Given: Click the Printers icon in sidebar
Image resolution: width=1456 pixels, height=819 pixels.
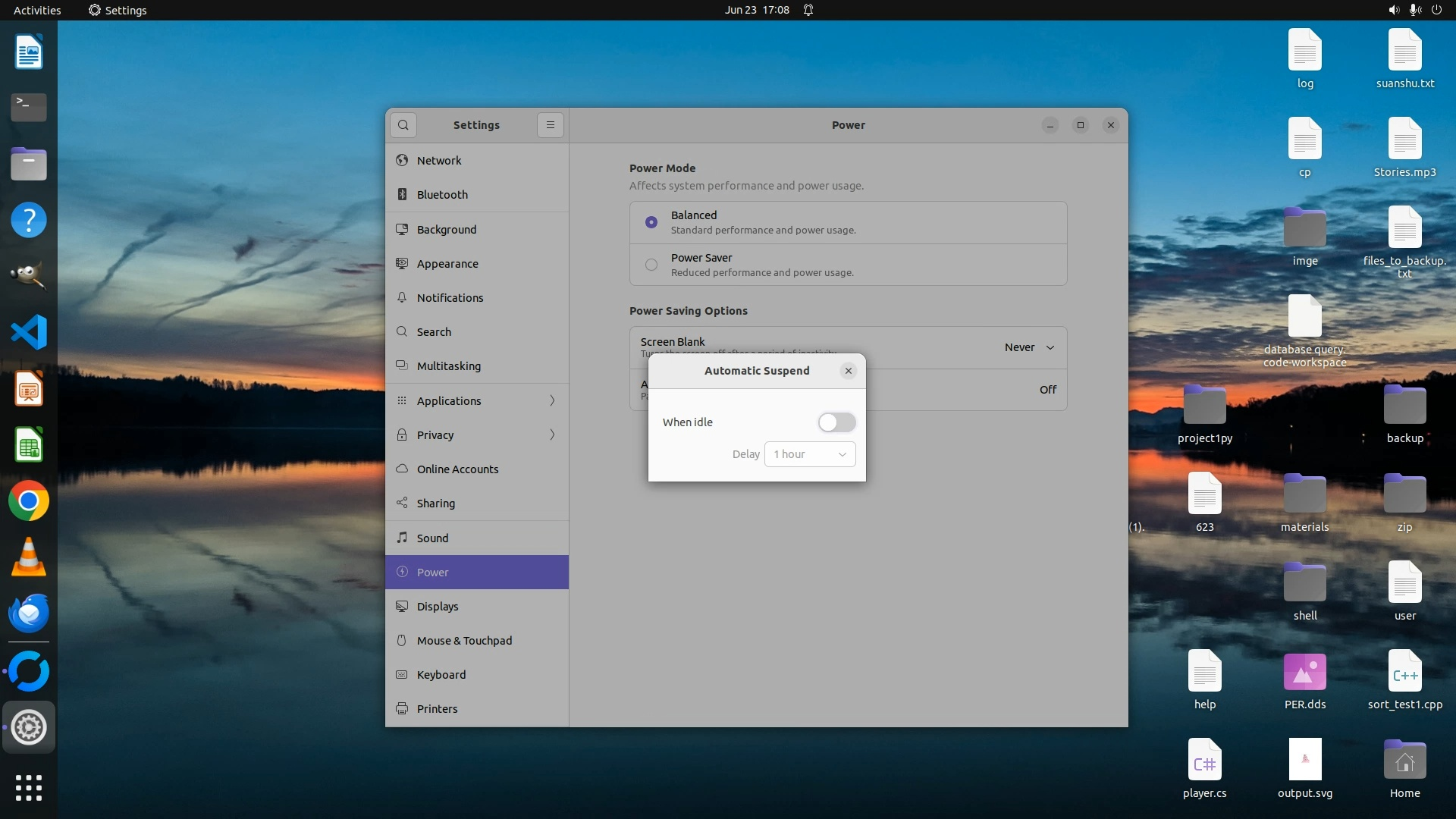Looking at the screenshot, I should [x=402, y=709].
